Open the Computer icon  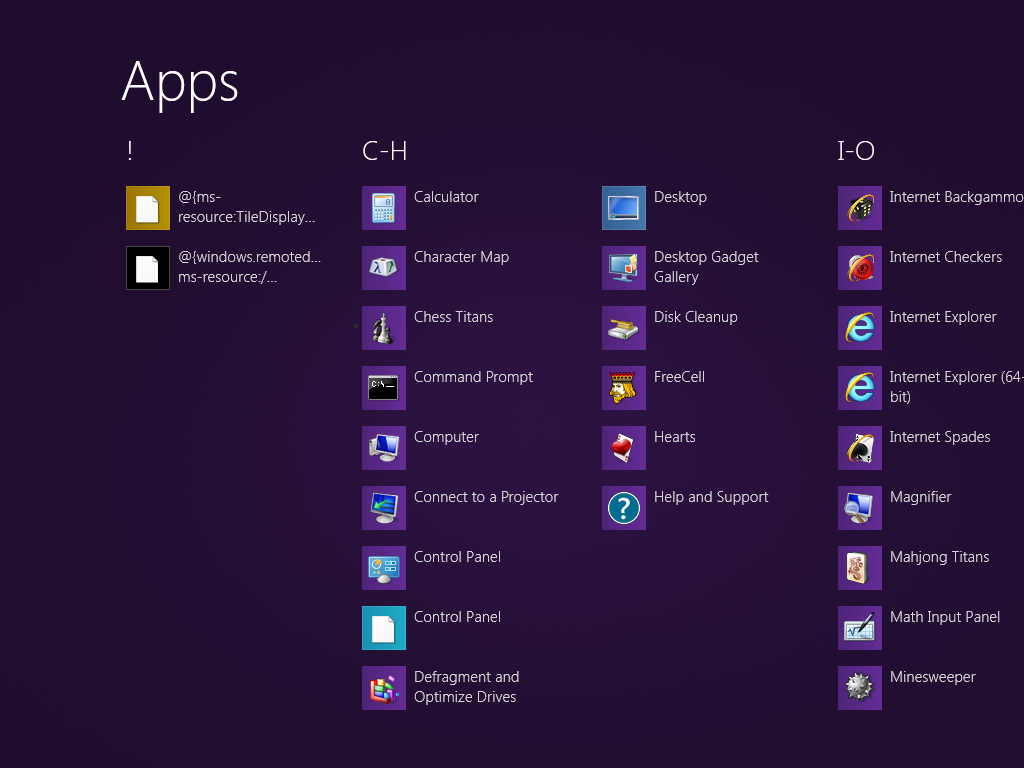point(383,448)
